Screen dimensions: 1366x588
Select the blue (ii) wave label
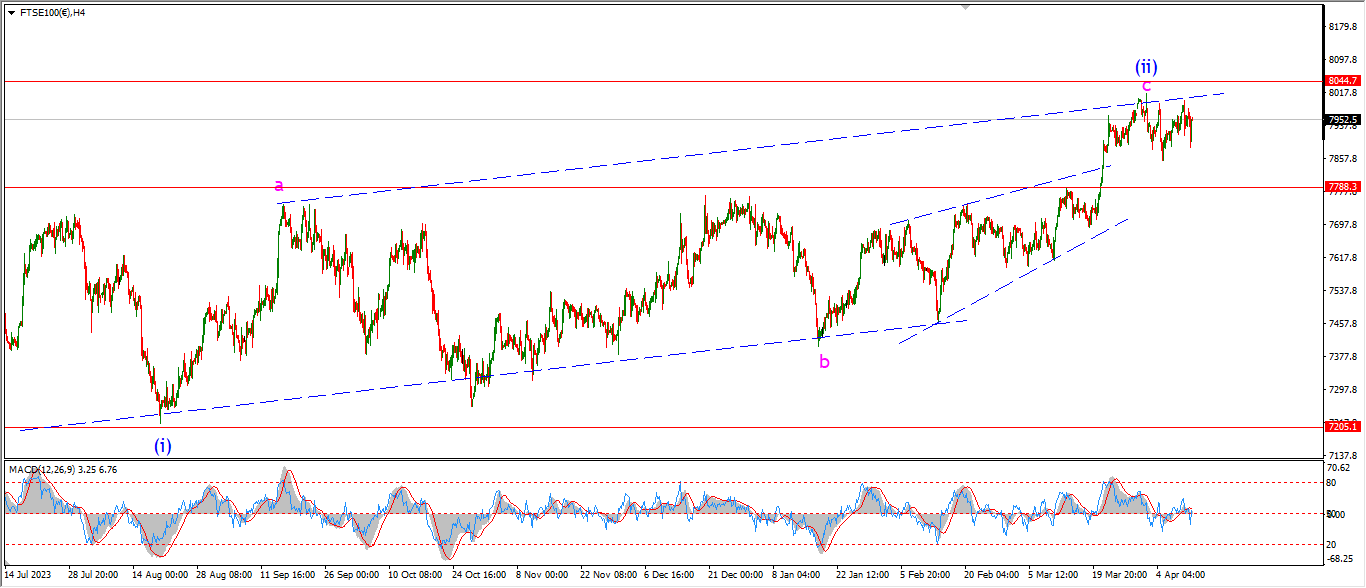1146,67
